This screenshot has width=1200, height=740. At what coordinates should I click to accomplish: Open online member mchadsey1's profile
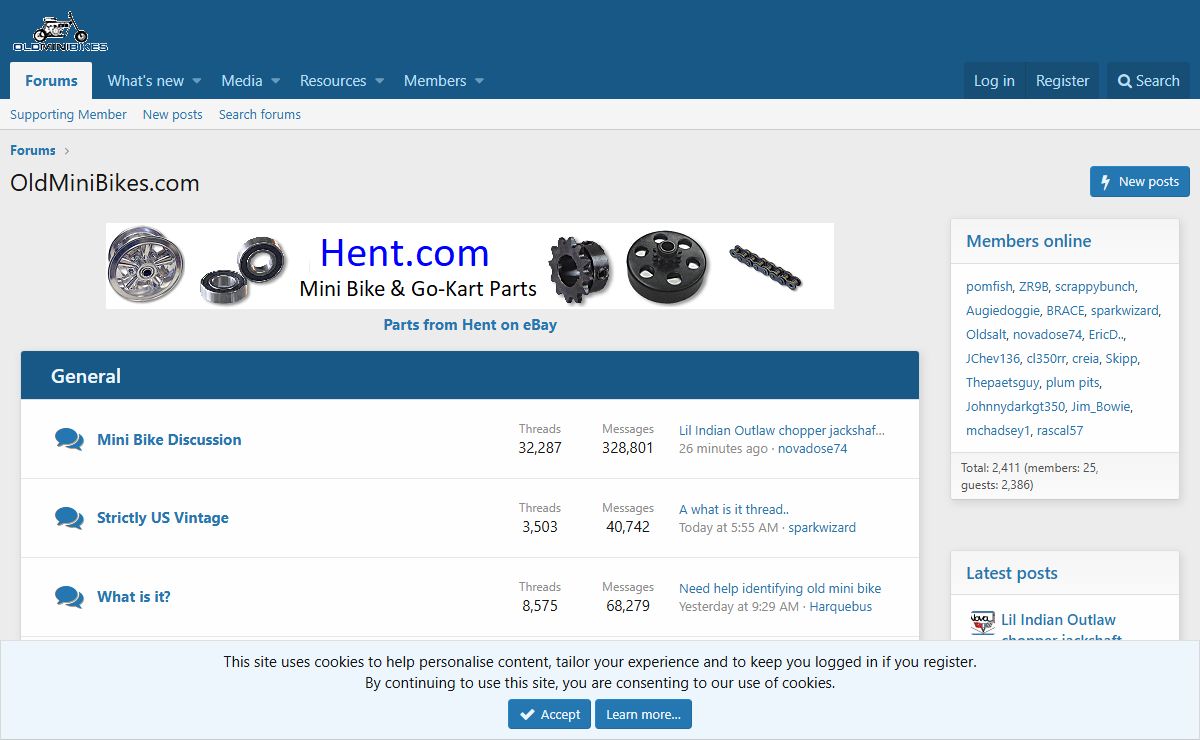998,431
